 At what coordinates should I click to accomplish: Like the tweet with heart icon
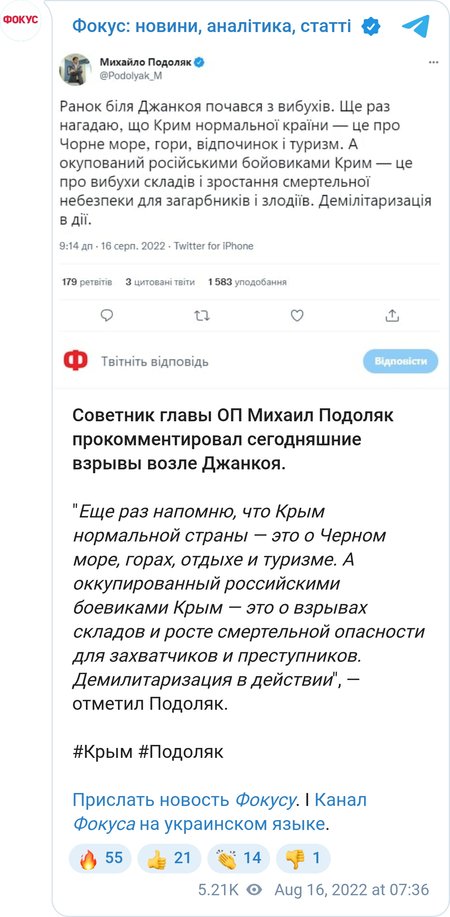tap(297, 316)
